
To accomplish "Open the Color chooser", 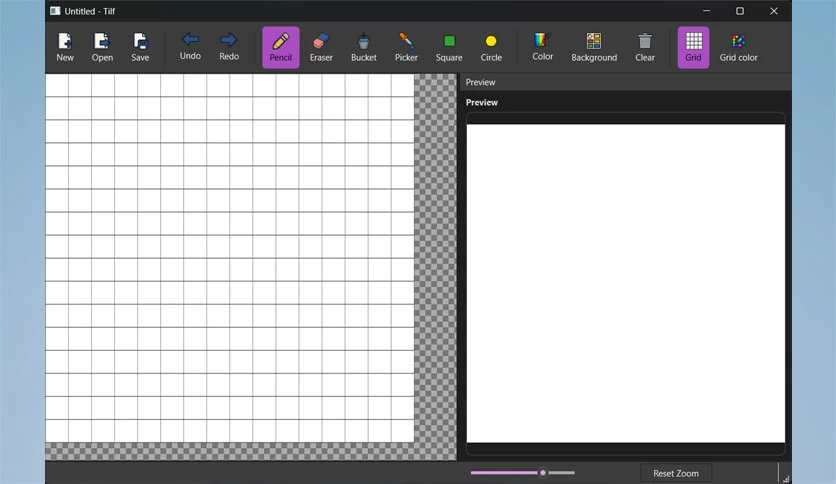I will [542, 47].
